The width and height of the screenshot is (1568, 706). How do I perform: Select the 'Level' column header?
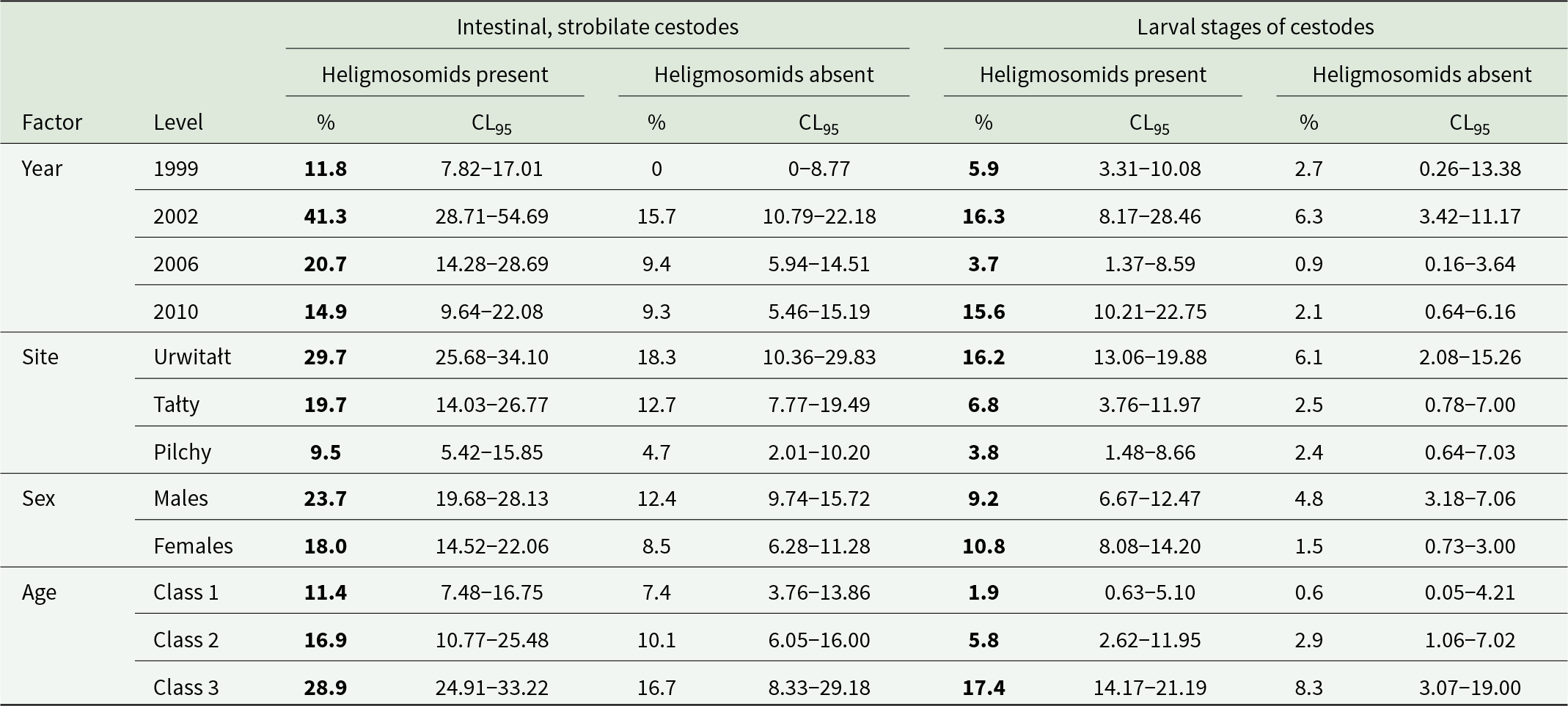coord(178,122)
